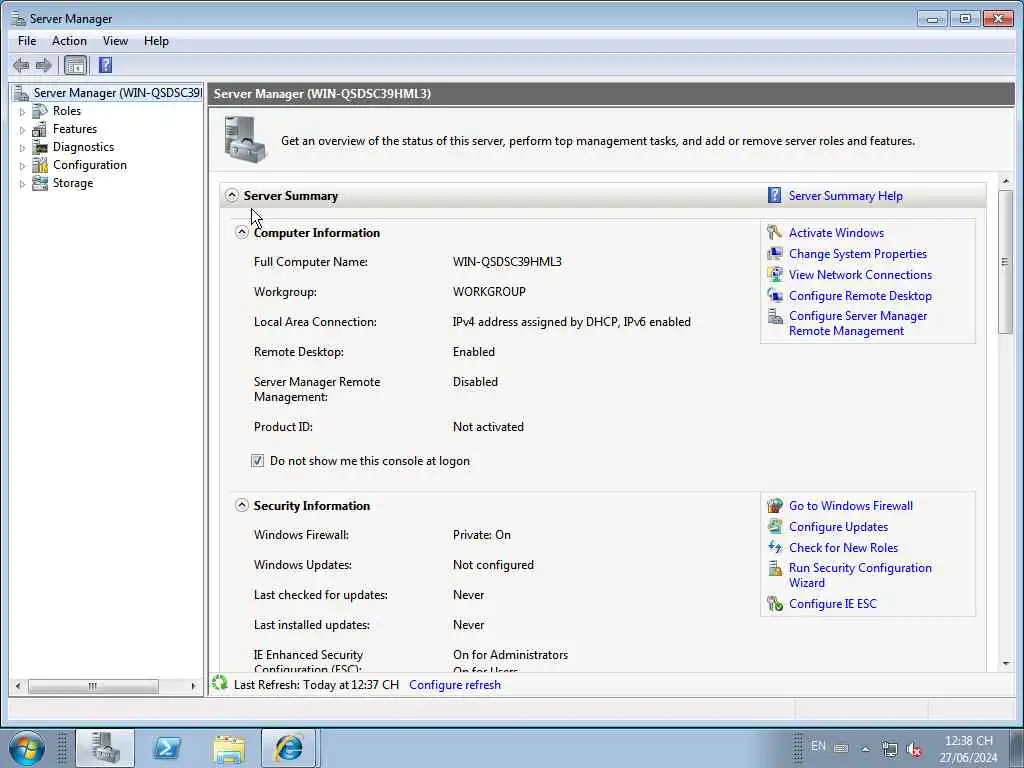The width and height of the screenshot is (1024, 768).
Task: Expand the Storage tree node
Action: [x=22, y=184]
